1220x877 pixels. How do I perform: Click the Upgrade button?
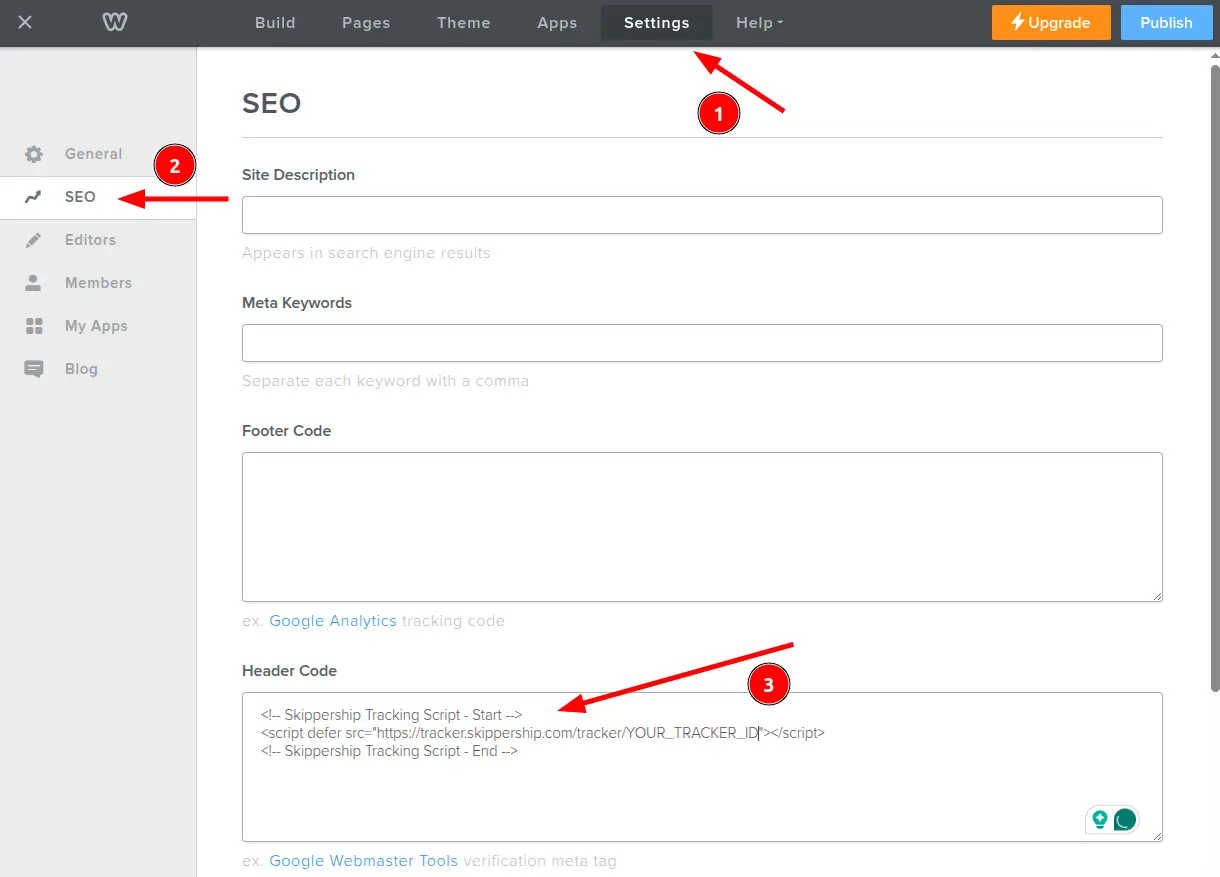1051,22
